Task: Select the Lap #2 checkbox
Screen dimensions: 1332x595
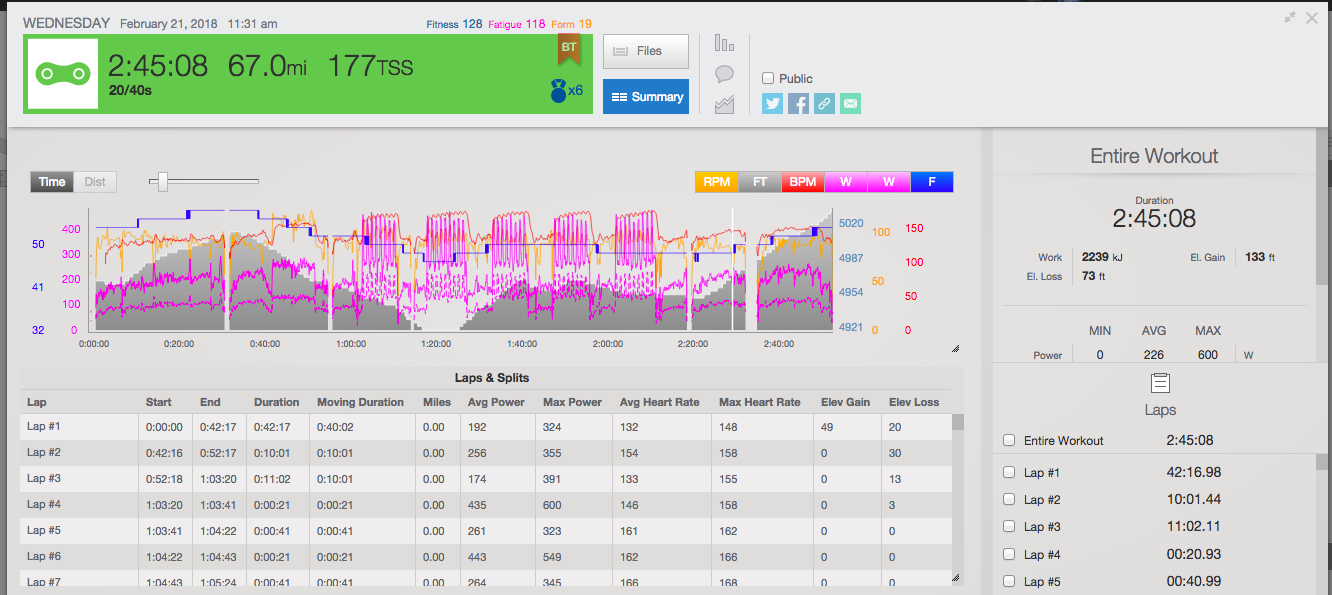Action: [1009, 499]
